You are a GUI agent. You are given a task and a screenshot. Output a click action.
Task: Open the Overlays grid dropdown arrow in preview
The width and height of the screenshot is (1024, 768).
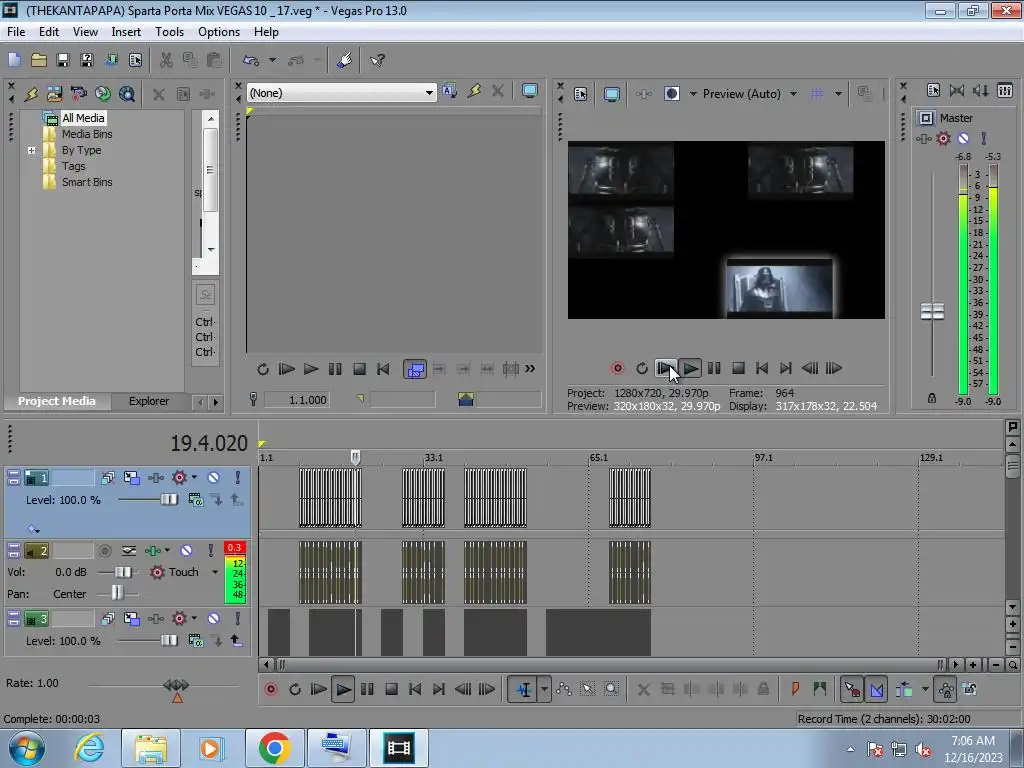838,94
